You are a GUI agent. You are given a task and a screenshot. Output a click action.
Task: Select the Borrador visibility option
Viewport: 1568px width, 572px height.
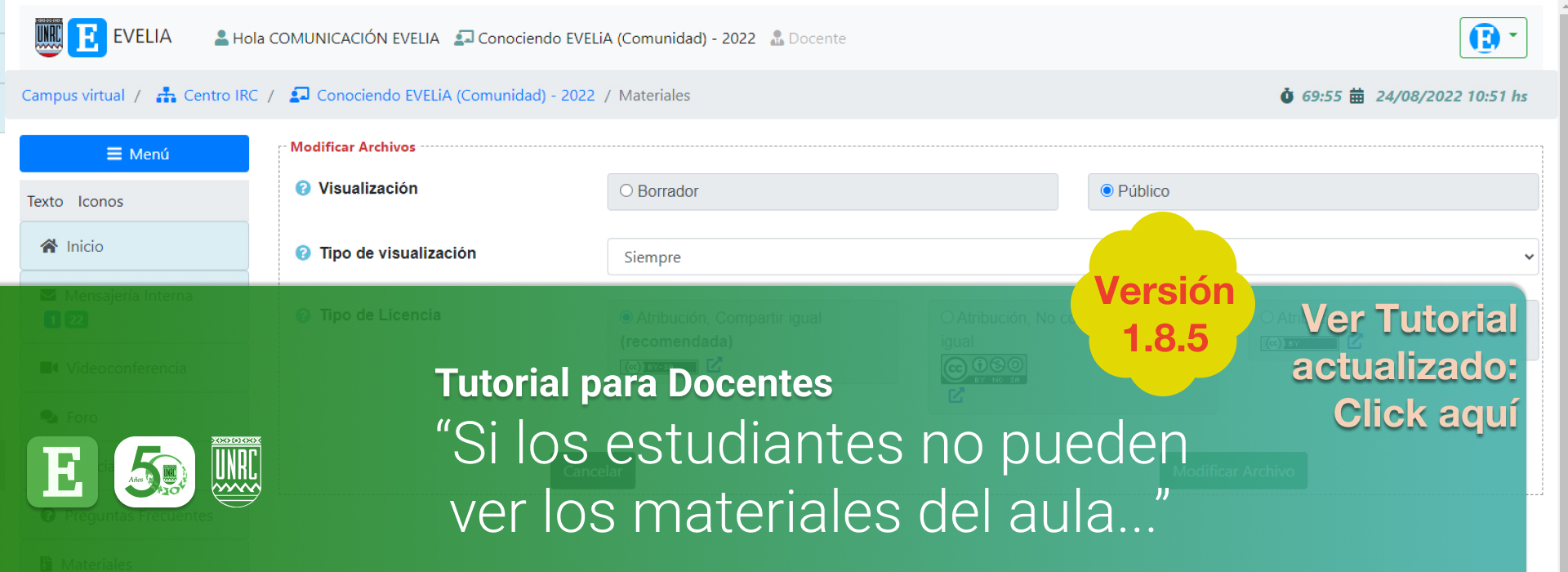click(626, 191)
